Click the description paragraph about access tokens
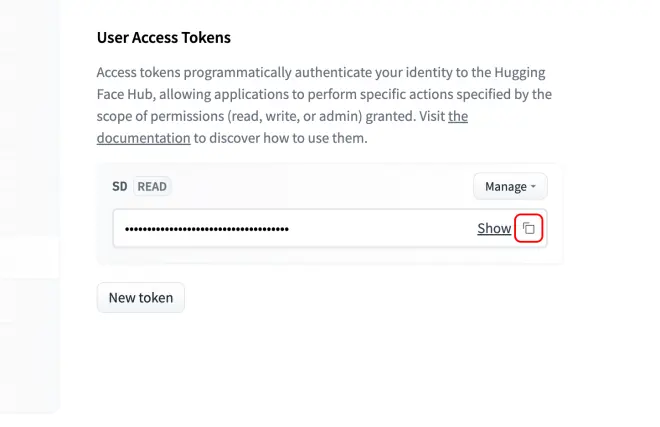Screen dimensions: 660x427 [324, 105]
